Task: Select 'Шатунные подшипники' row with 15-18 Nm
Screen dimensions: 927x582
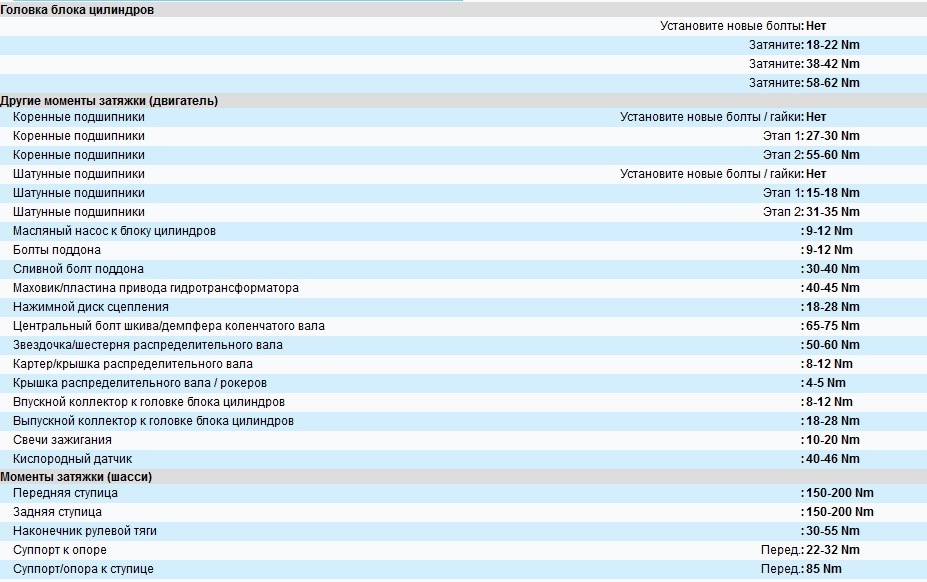Action: click(464, 193)
